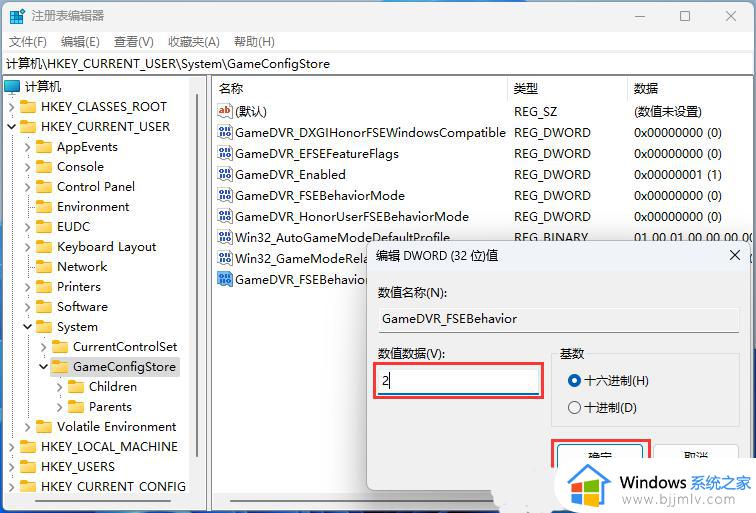The image size is (756, 513).
Task: Expand the Parents subkey
Action: 59,407
